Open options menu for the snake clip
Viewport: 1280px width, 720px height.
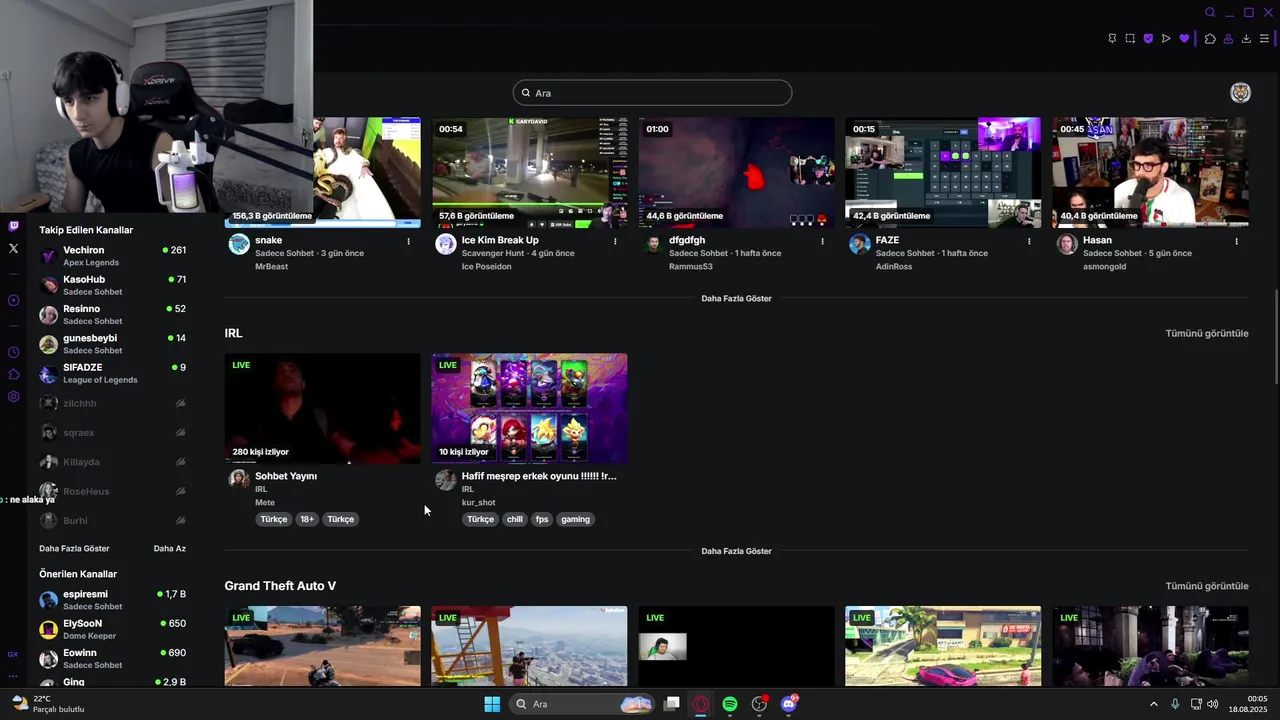tap(408, 241)
